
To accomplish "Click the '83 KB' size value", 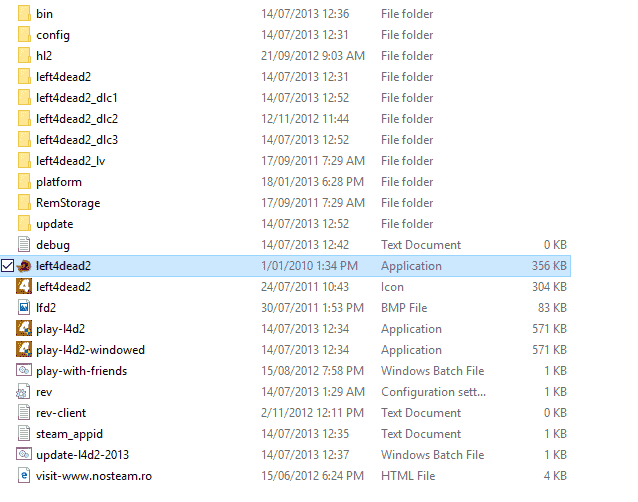I will point(553,308).
